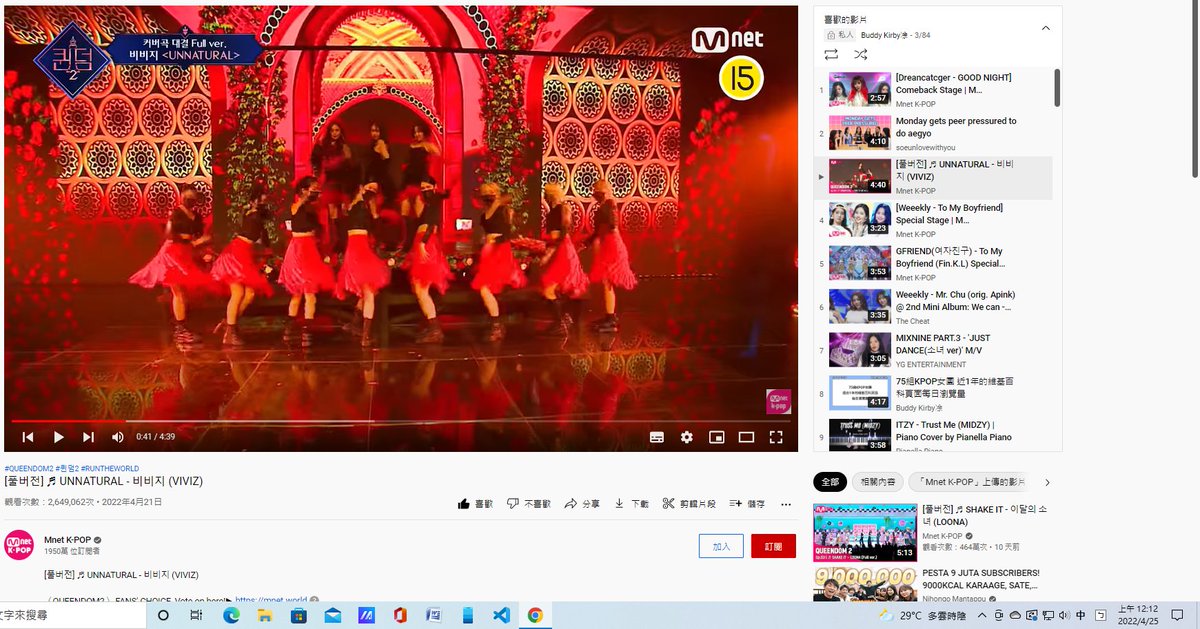Viewport: 1200px width, 629px height.
Task: Toggle playlist loop
Action: pyautogui.click(x=831, y=54)
